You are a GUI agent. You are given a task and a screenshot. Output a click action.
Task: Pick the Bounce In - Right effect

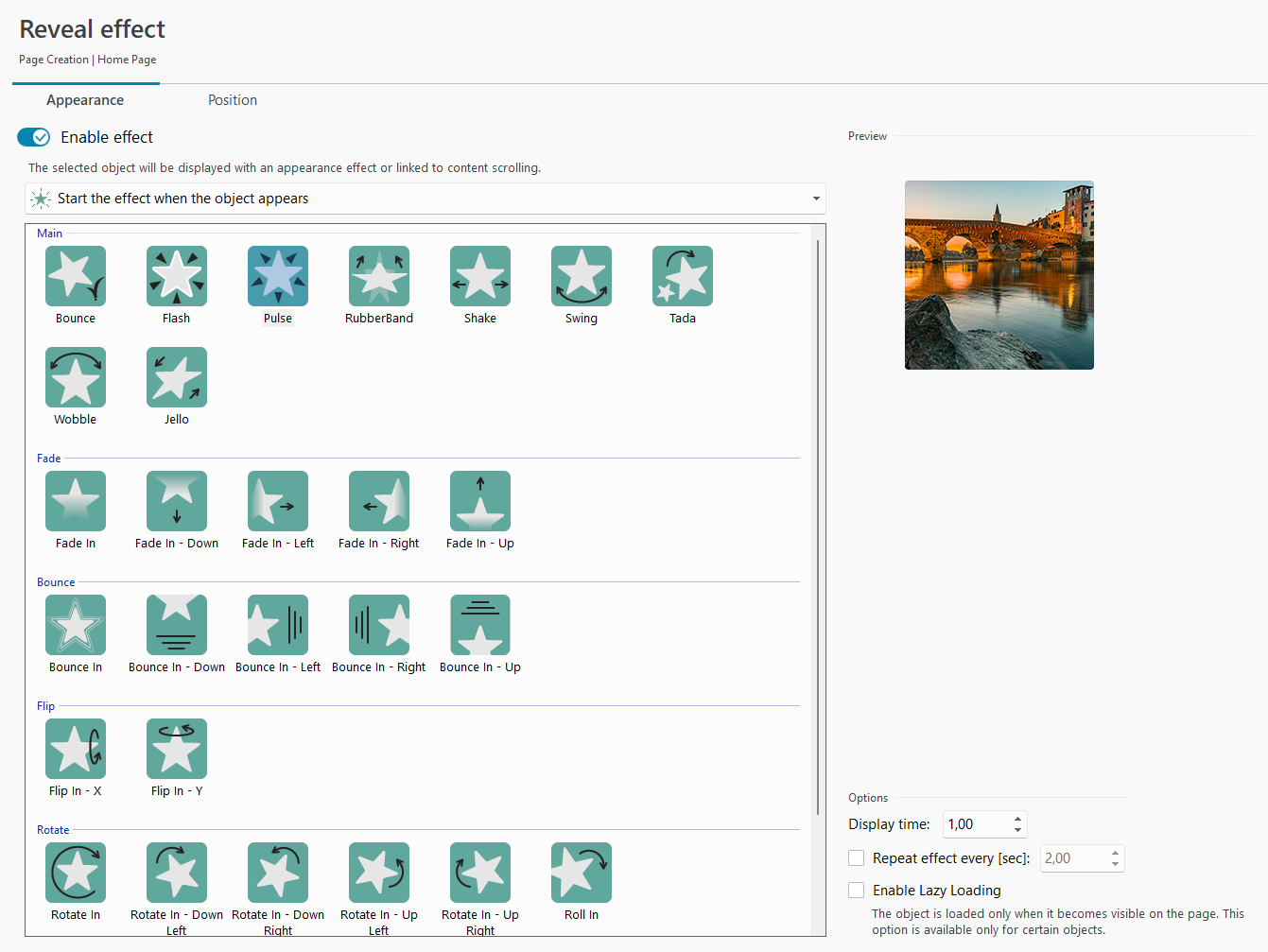tap(379, 625)
